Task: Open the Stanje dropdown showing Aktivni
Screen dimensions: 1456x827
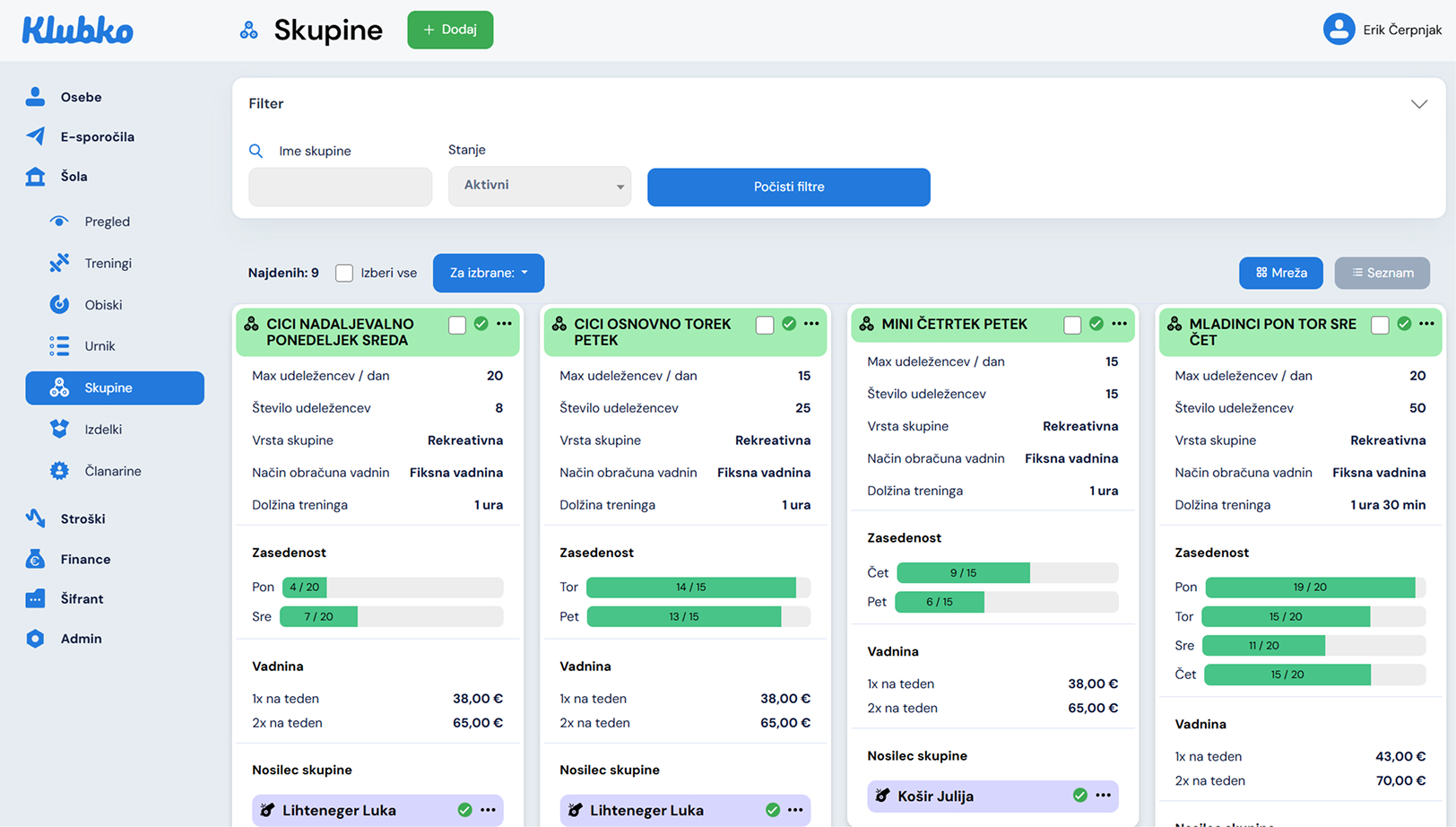Action: 540,186
